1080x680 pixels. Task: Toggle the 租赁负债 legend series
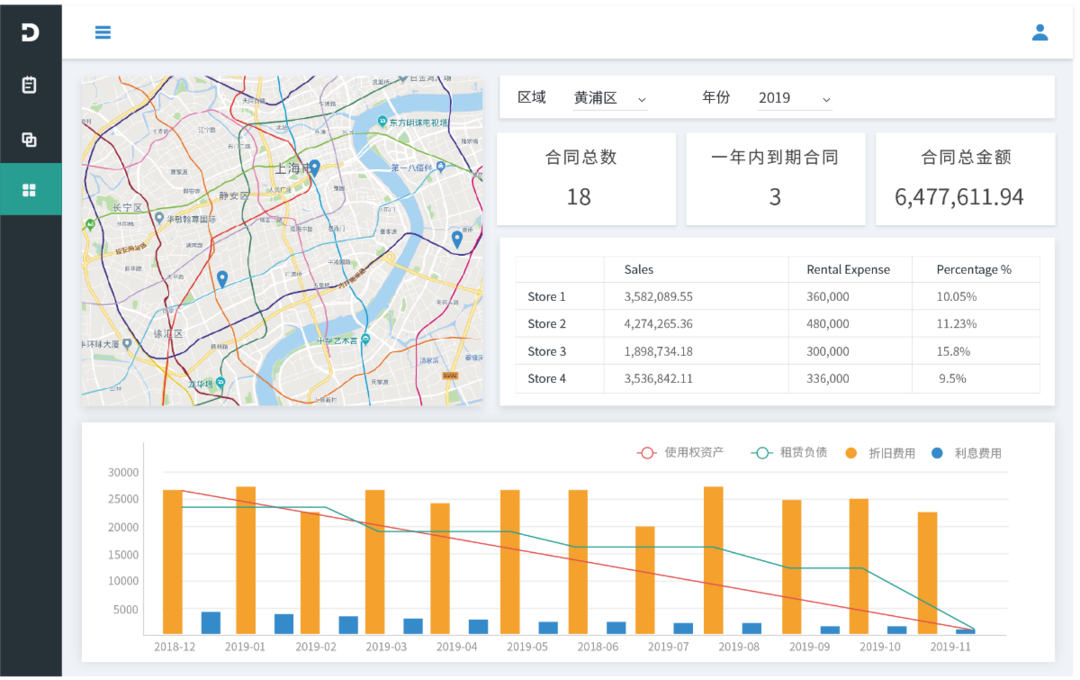tap(789, 453)
